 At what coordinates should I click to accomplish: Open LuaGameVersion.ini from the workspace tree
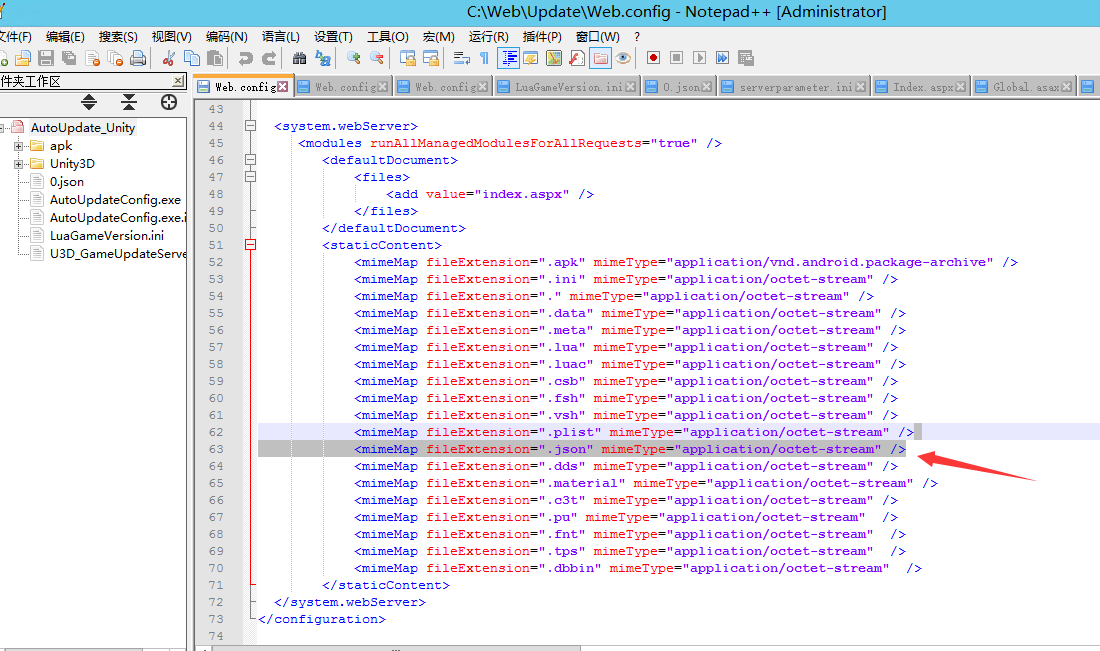coord(106,236)
